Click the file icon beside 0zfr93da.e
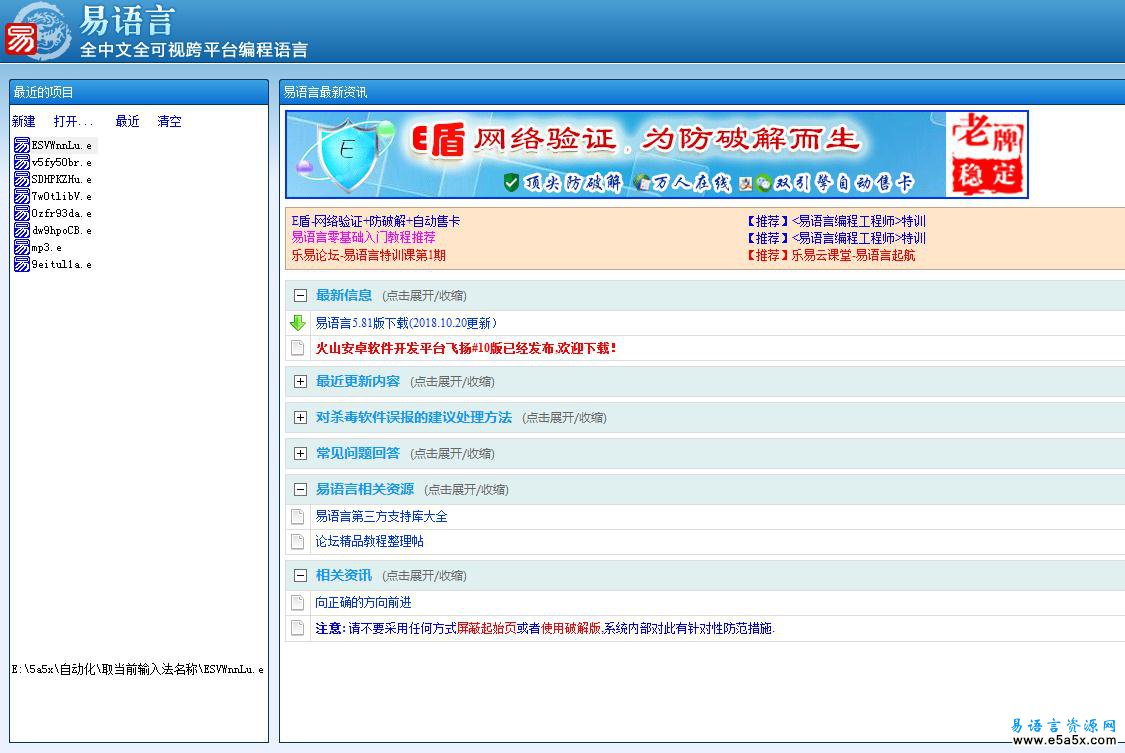The width and height of the screenshot is (1125, 753). coord(22,214)
